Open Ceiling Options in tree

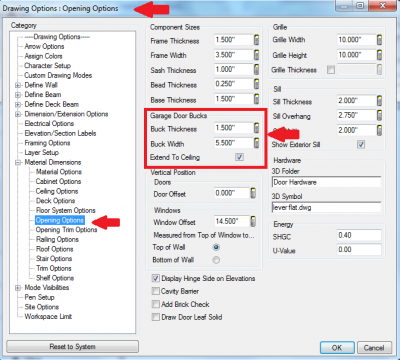click(57, 191)
